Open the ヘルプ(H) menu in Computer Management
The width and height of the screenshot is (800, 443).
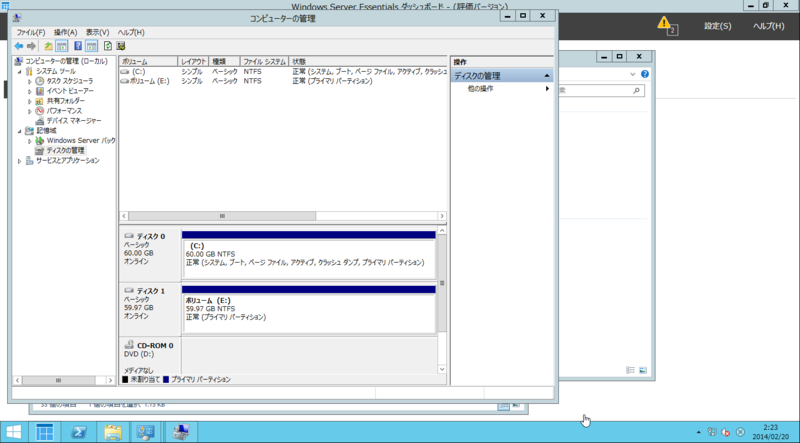(131, 32)
